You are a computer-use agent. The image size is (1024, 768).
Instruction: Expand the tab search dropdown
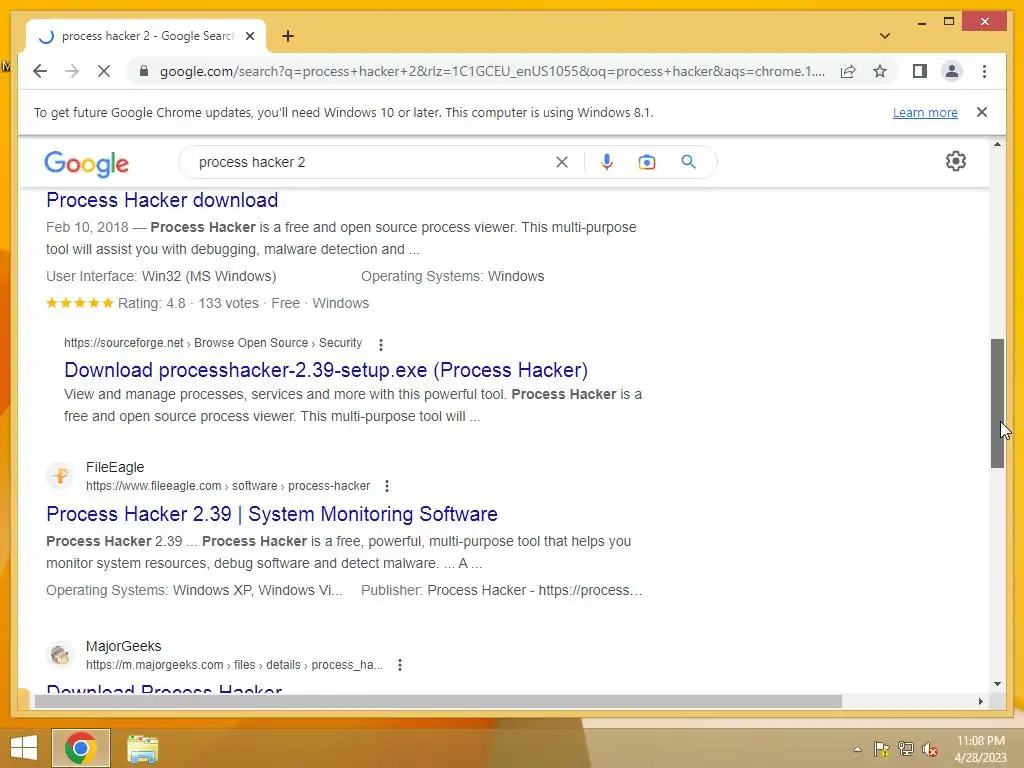pyautogui.click(x=885, y=36)
